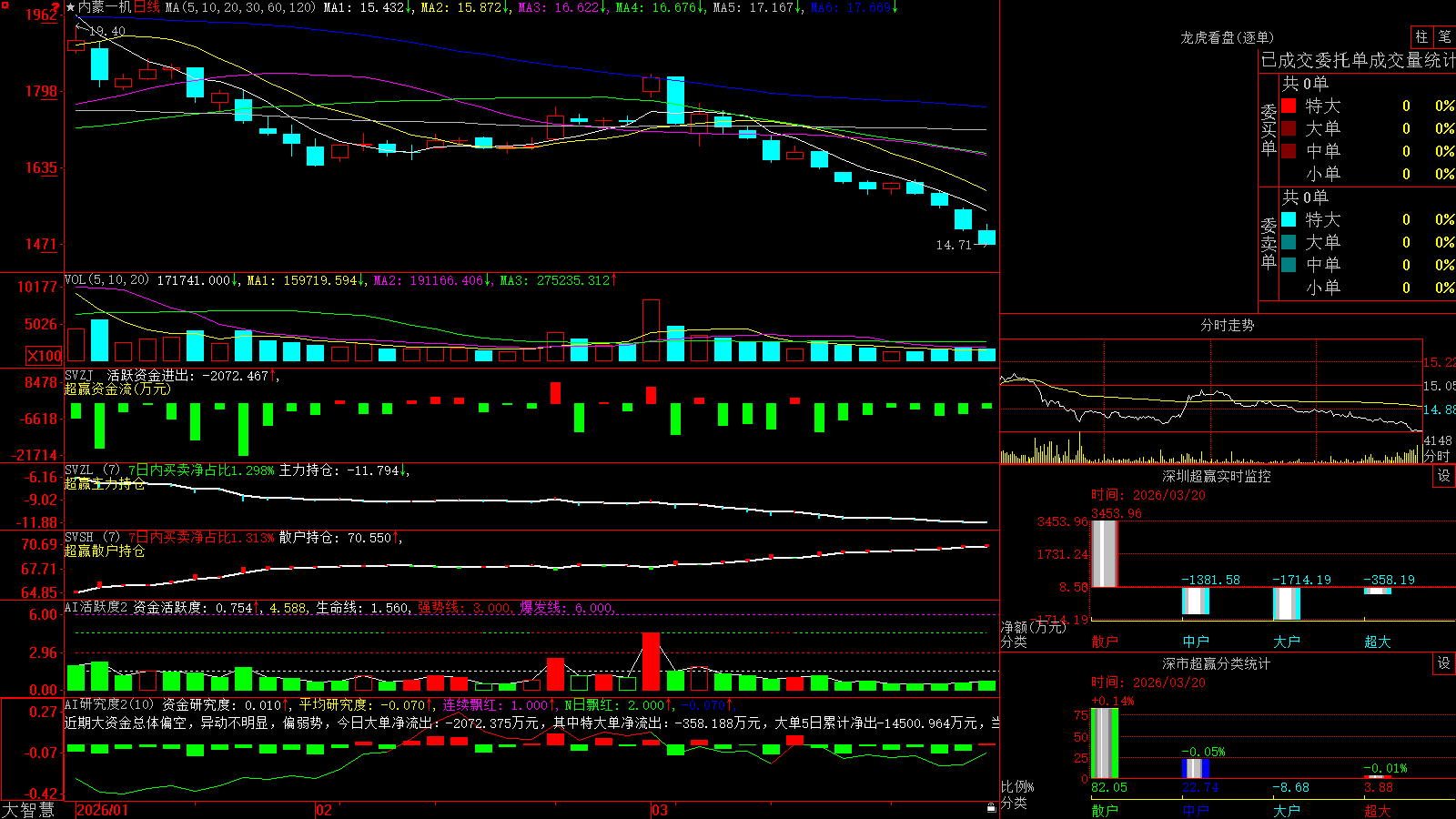Select the 日线 period label

point(147,7)
